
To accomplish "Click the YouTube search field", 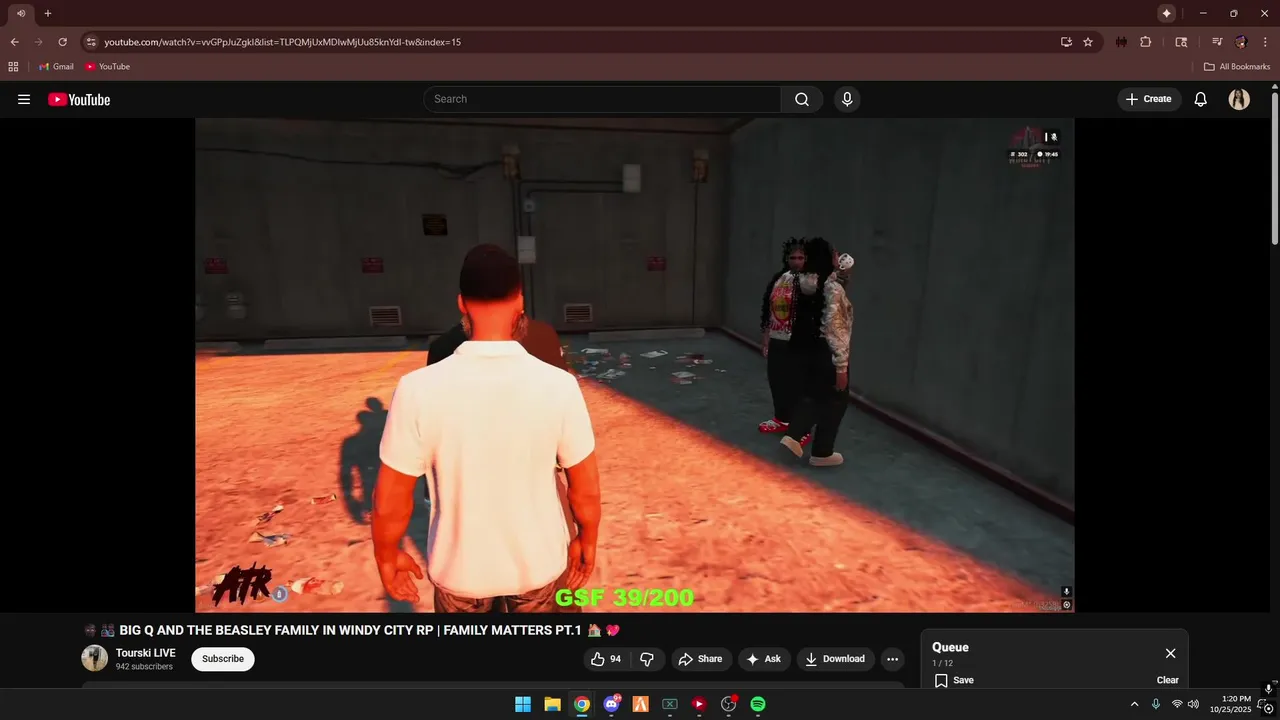I will click(x=602, y=99).
